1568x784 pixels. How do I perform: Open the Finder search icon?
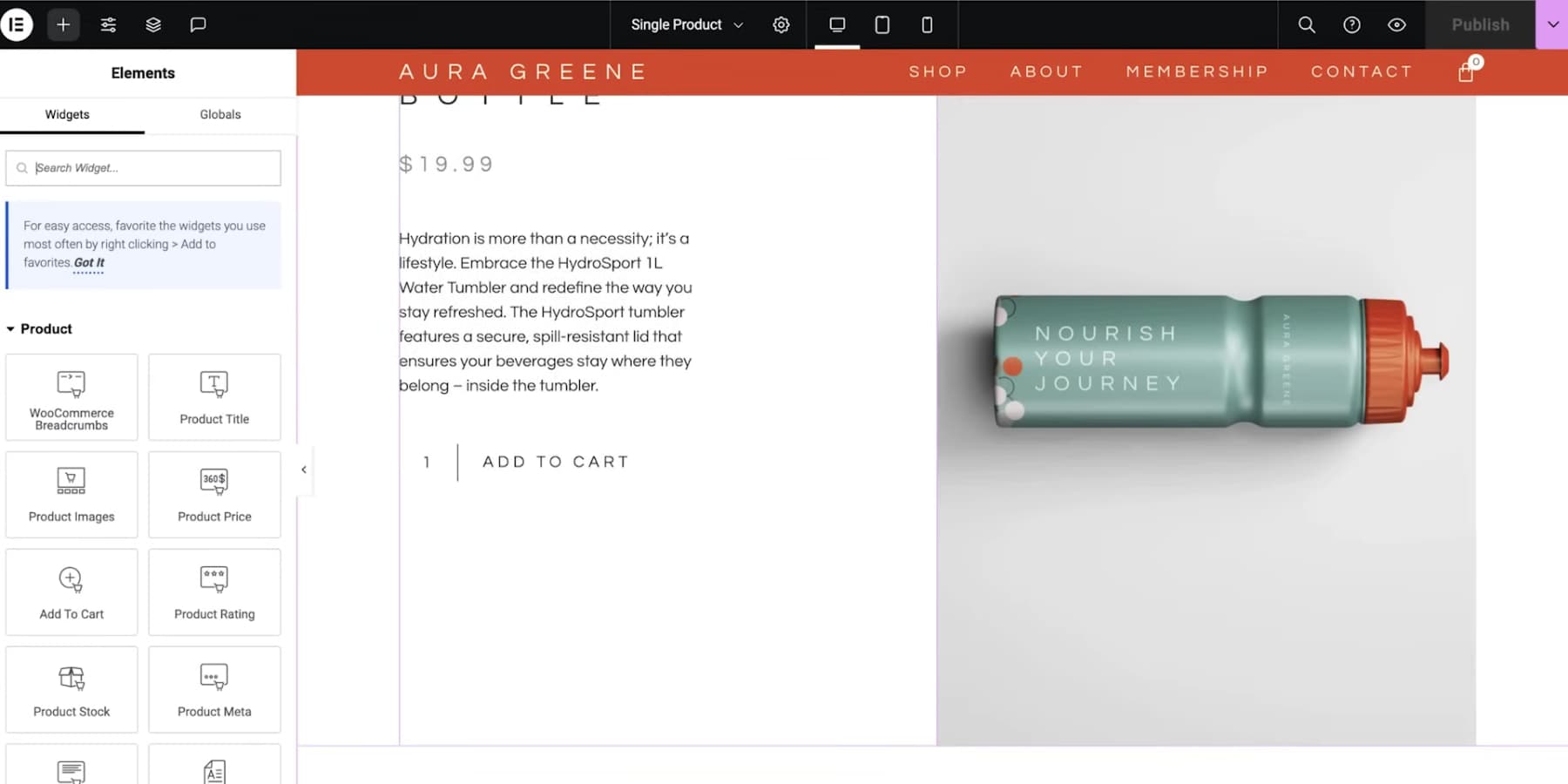click(x=1307, y=24)
